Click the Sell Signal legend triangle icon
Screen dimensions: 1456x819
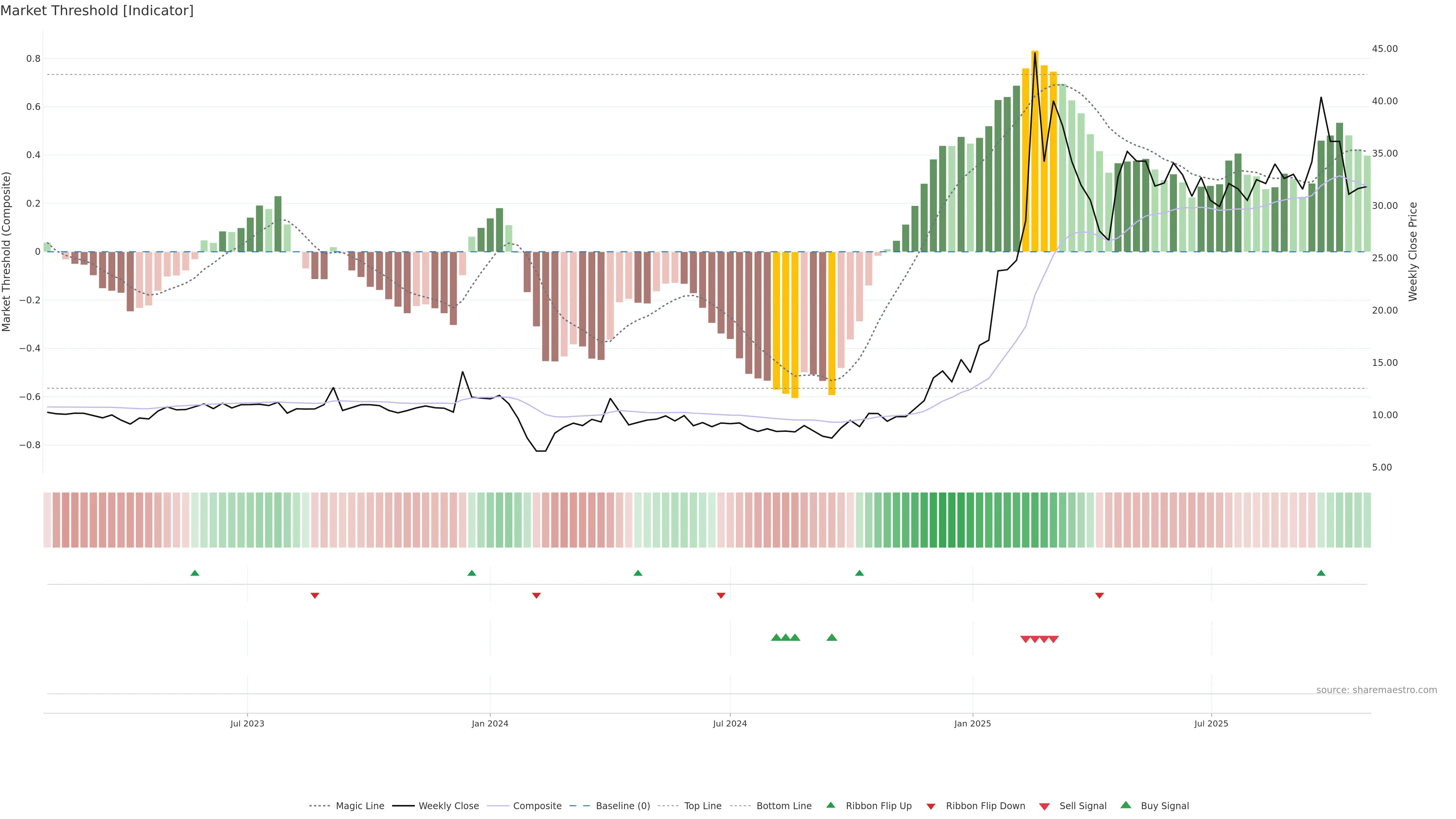pos(1045,806)
